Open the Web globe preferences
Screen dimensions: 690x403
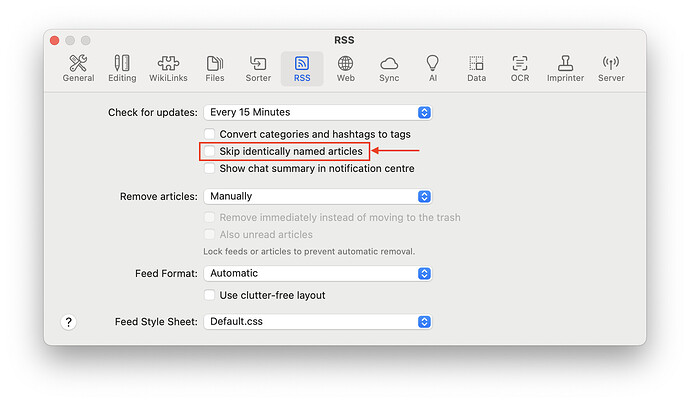345,69
